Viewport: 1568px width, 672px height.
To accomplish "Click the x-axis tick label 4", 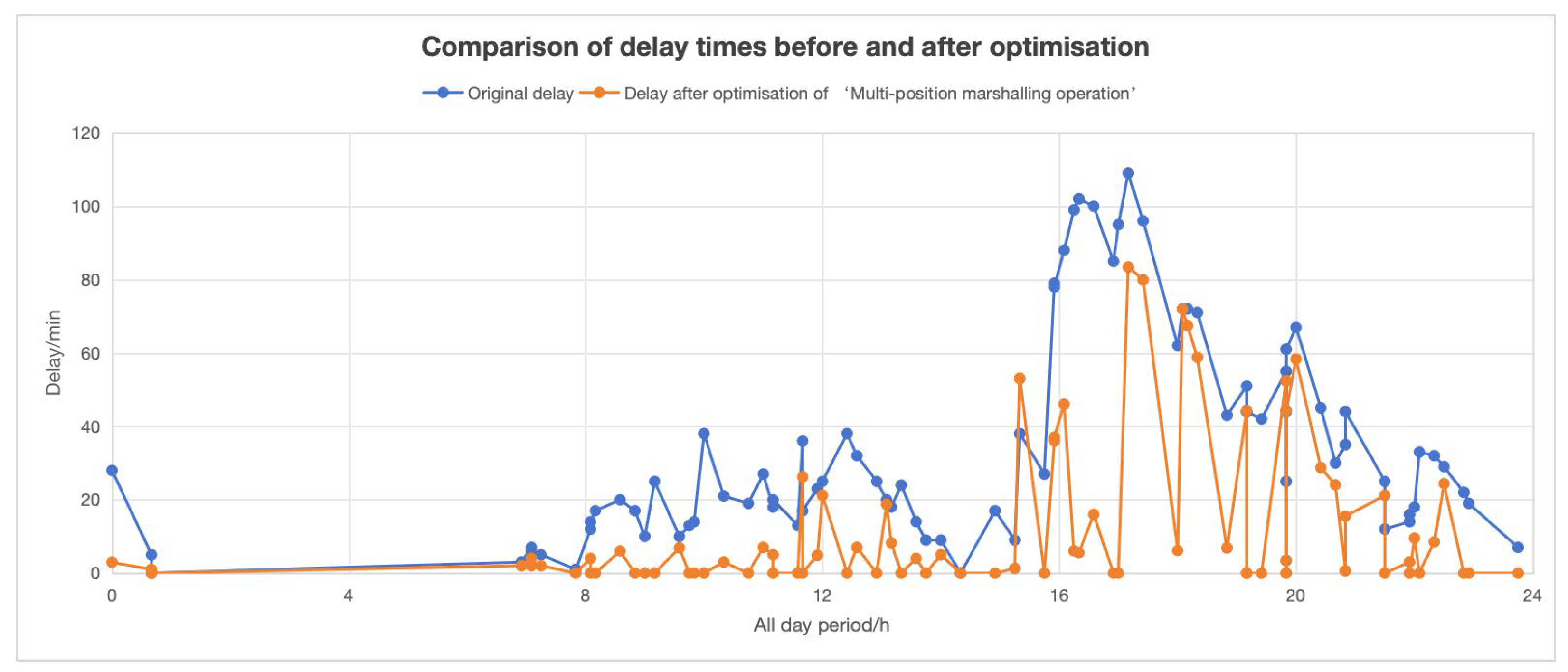I will [x=349, y=596].
